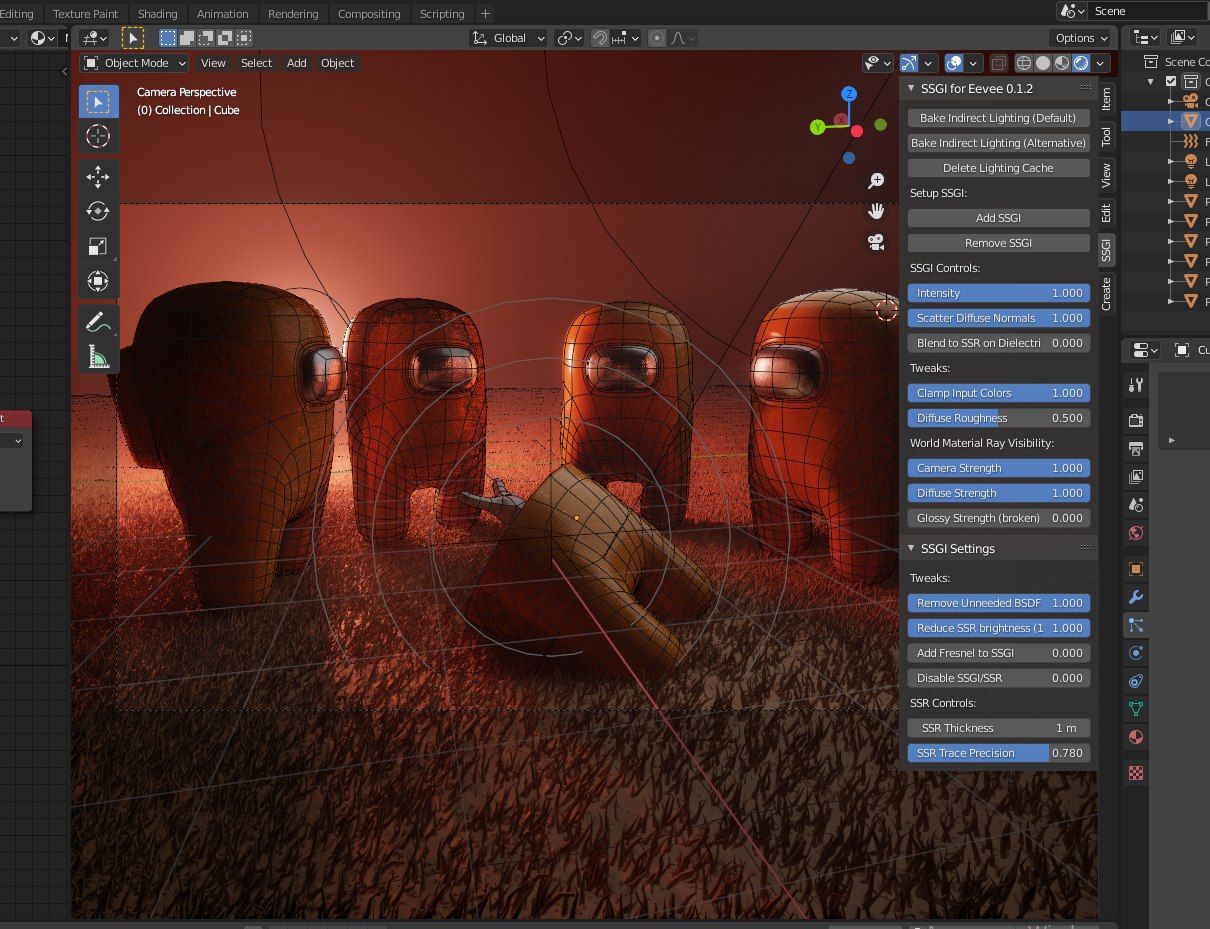Open Particle properties tab

[x=1135, y=625]
